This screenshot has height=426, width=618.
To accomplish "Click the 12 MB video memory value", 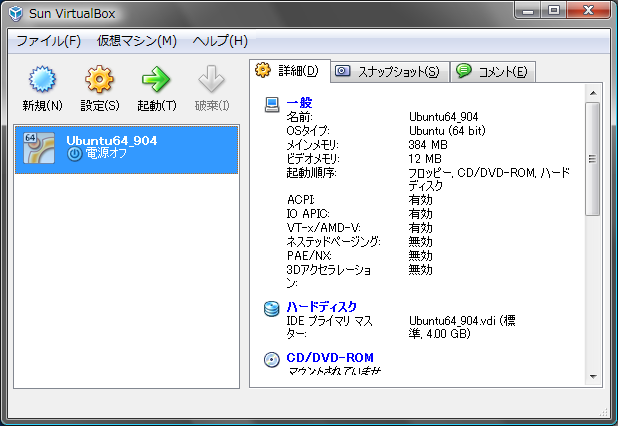I will (x=425, y=159).
